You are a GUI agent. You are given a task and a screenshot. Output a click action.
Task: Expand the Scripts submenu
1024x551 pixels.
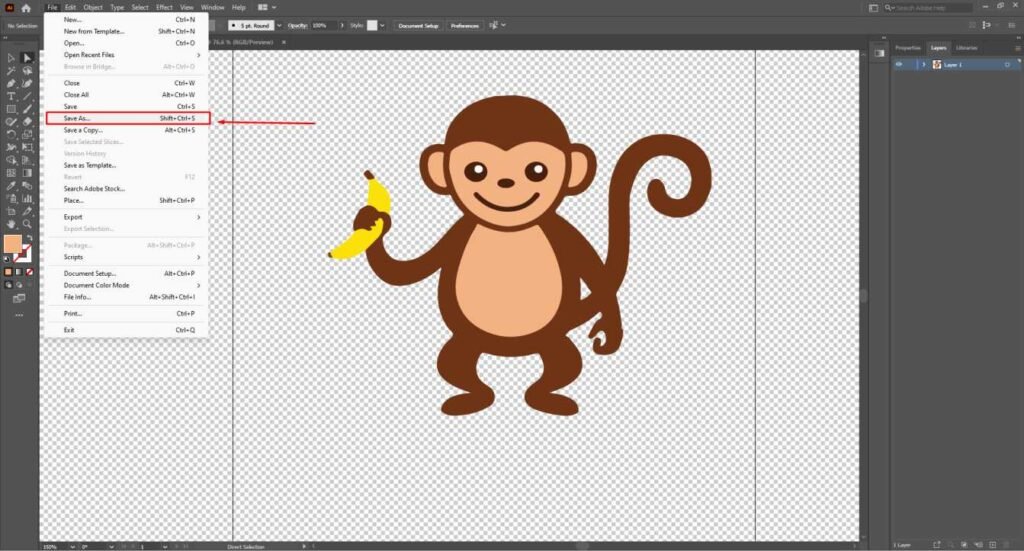click(127, 257)
